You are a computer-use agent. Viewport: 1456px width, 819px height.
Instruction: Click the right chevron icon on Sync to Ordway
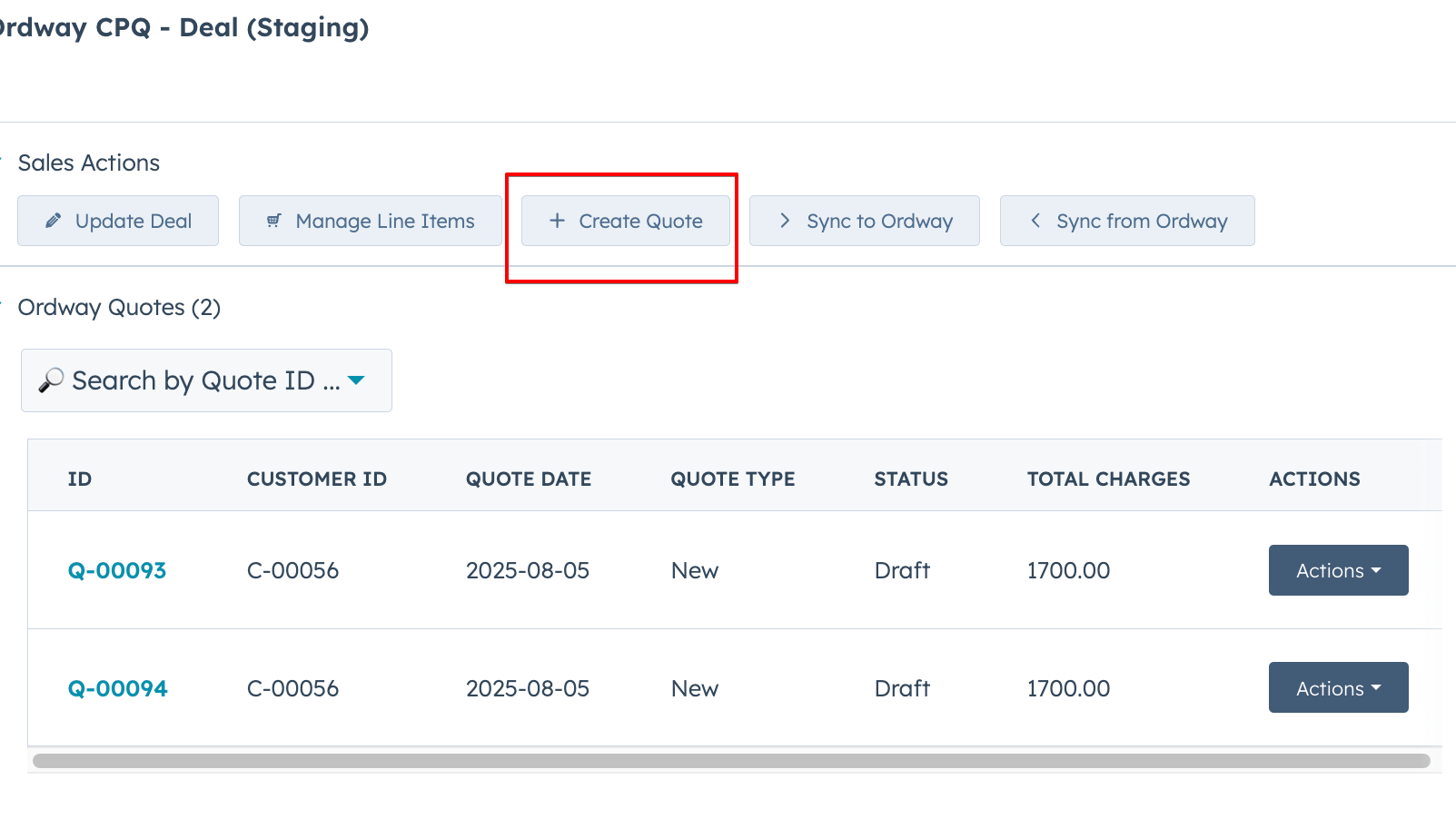[x=784, y=221]
